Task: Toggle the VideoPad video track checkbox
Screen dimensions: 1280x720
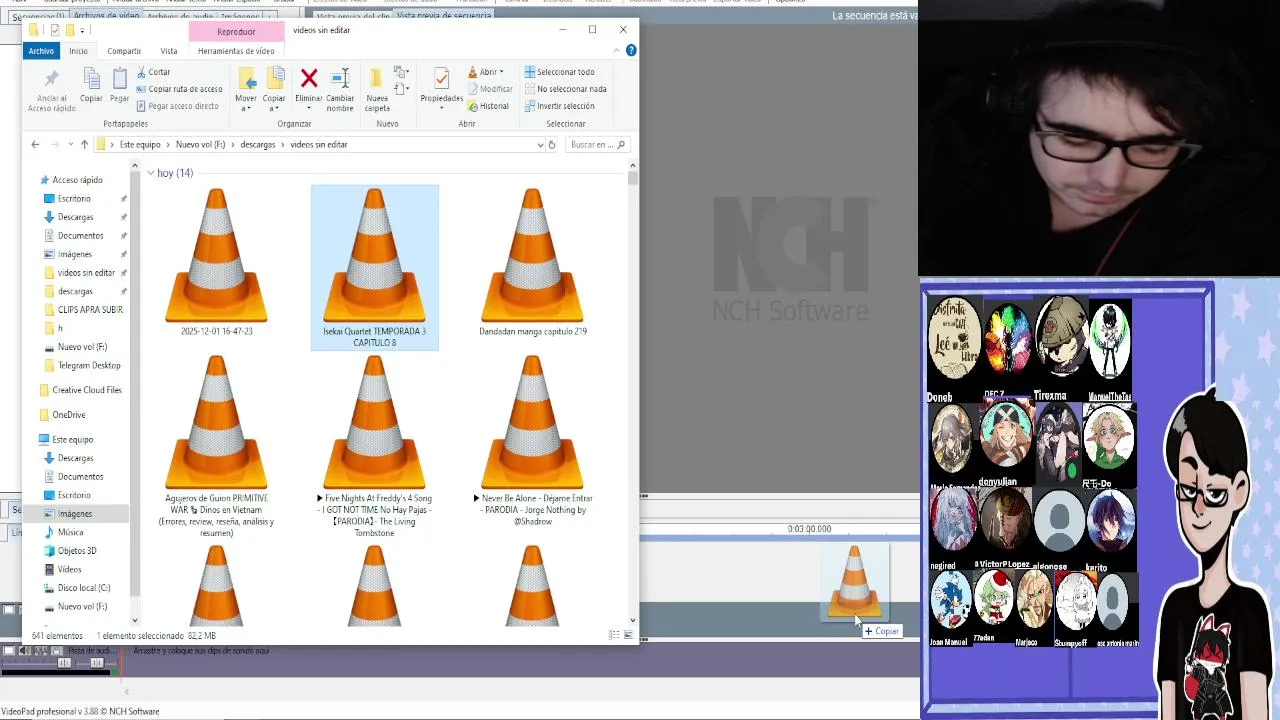Action: click(x=9, y=609)
